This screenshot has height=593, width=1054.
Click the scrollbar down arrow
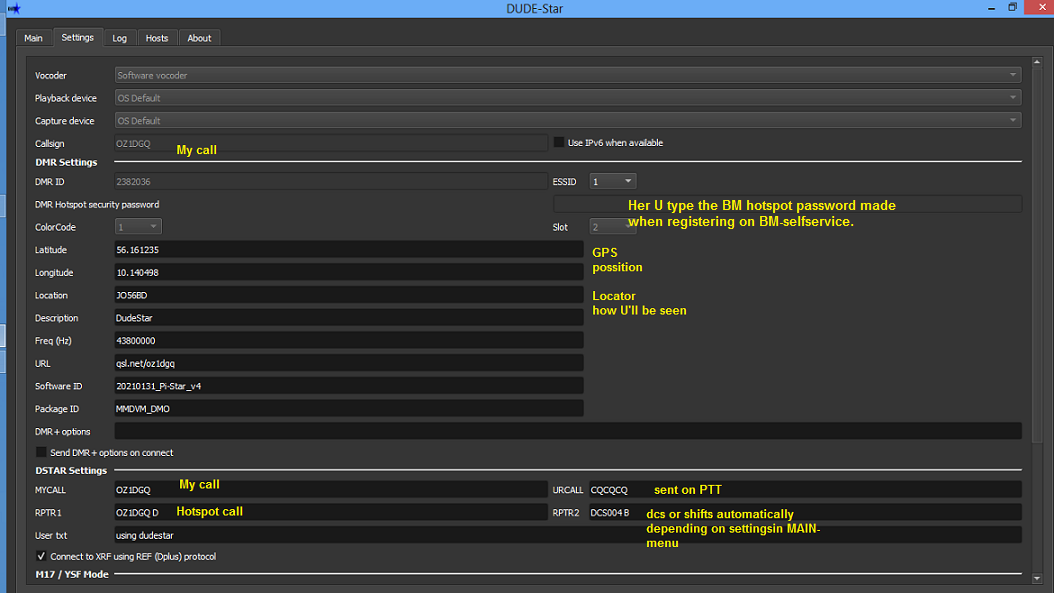[1037, 578]
